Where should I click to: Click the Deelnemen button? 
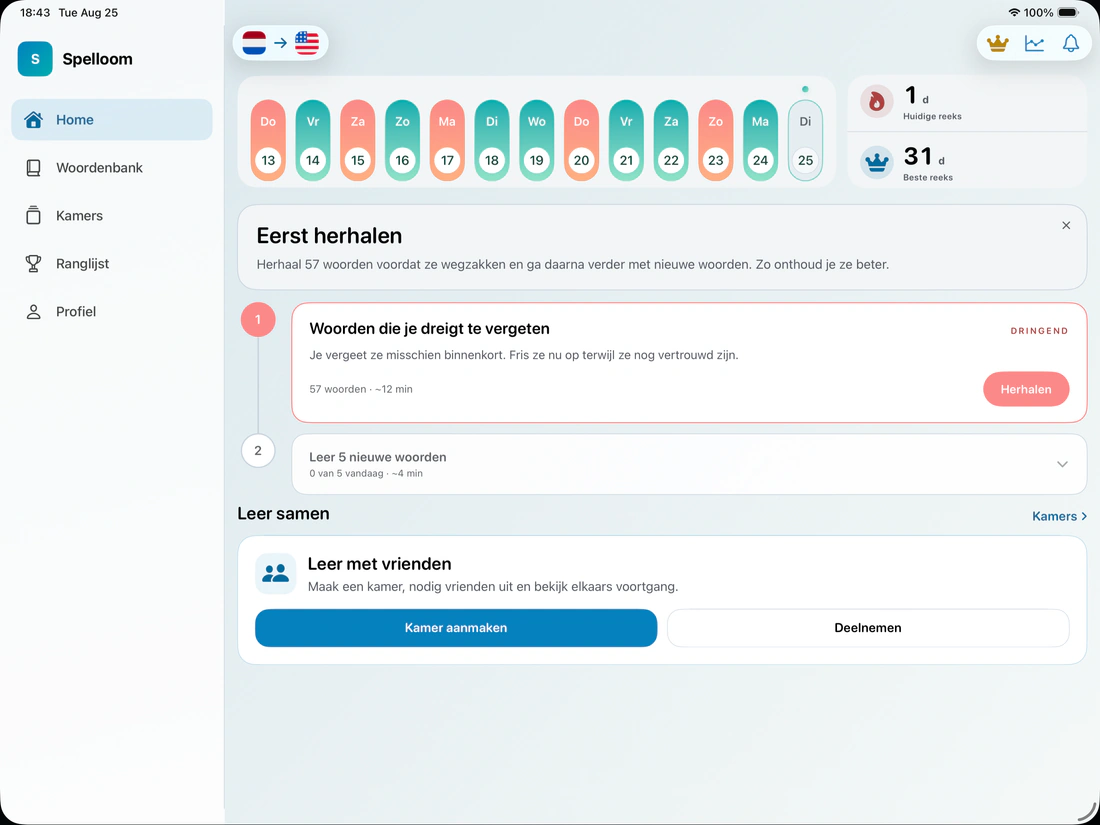coord(868,628)
